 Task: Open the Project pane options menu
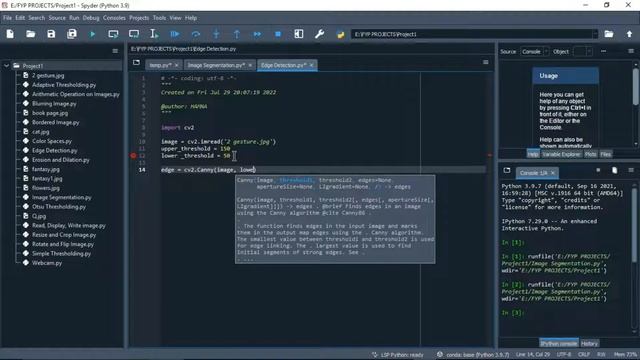tap(115, 51)
